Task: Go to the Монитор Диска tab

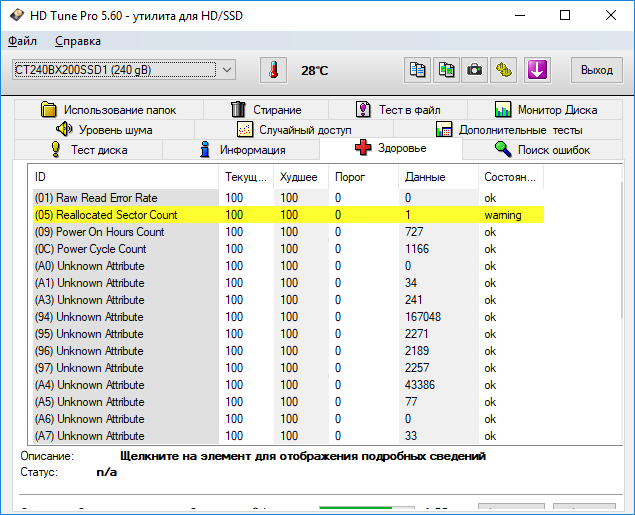Action: (x=546, y=110)
